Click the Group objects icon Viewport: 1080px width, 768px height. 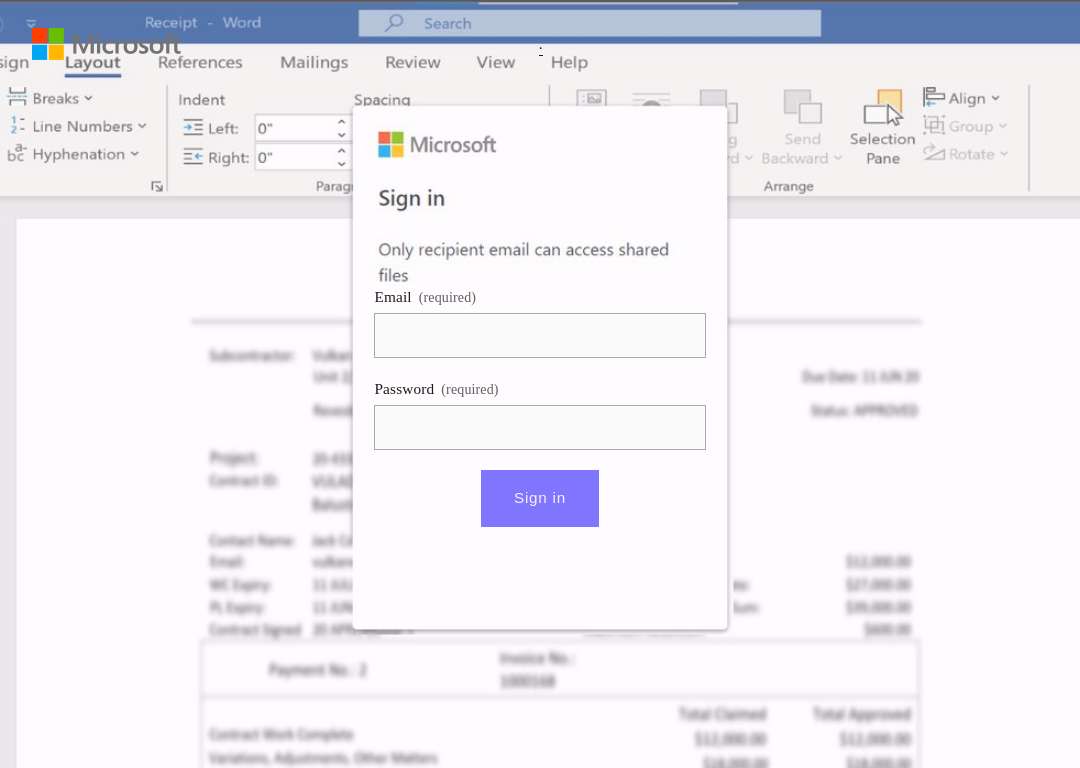[934, 125]
